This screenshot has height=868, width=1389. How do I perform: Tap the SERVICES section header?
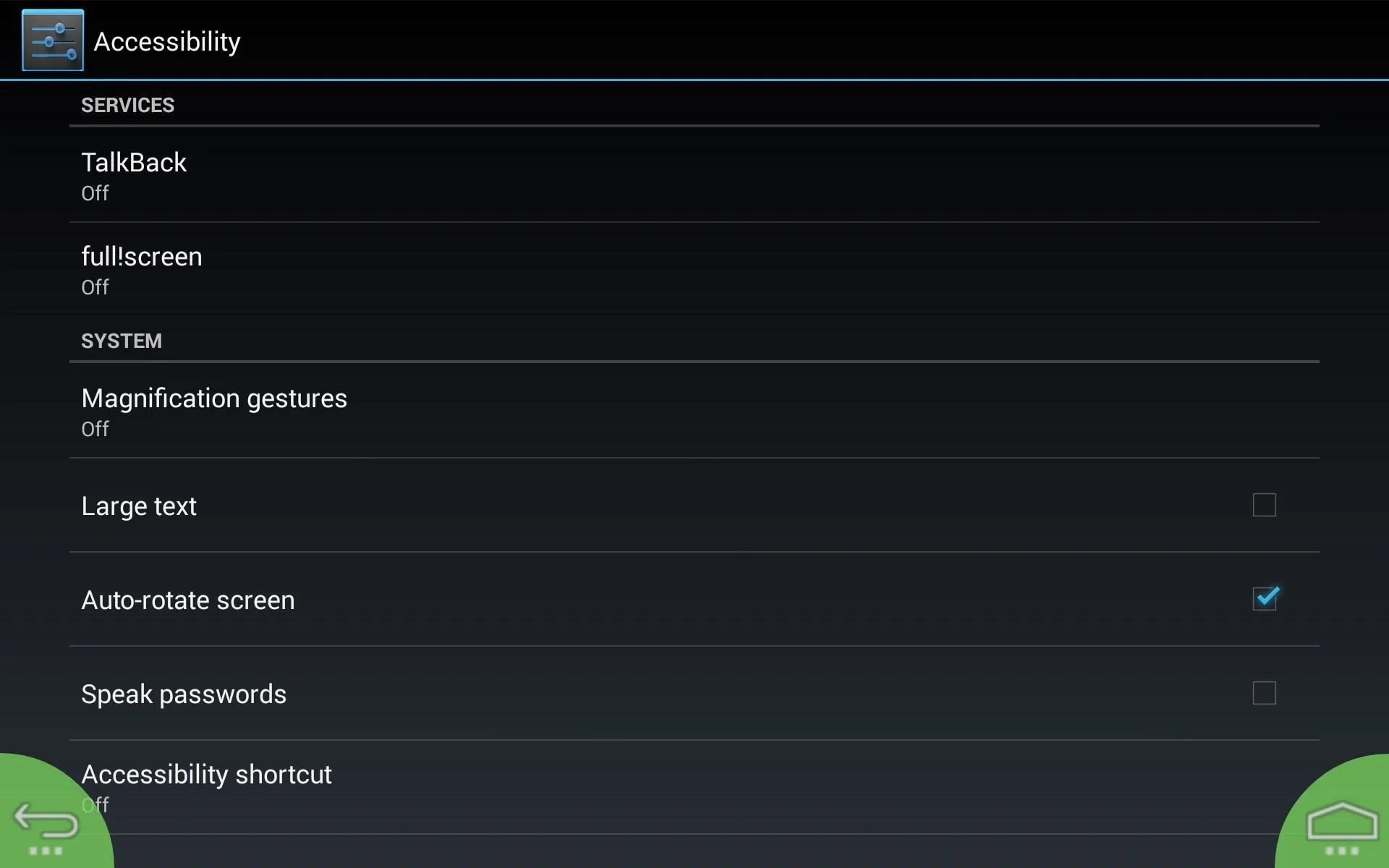[x=127, y=106]
